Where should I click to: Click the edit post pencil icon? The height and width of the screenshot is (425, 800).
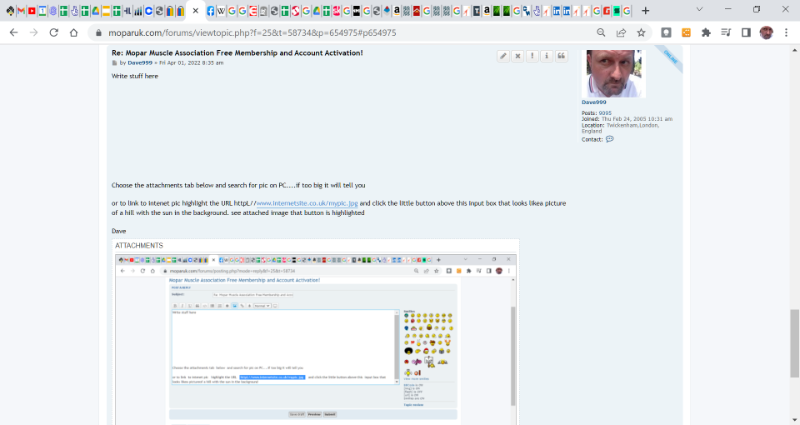point(503,56)
